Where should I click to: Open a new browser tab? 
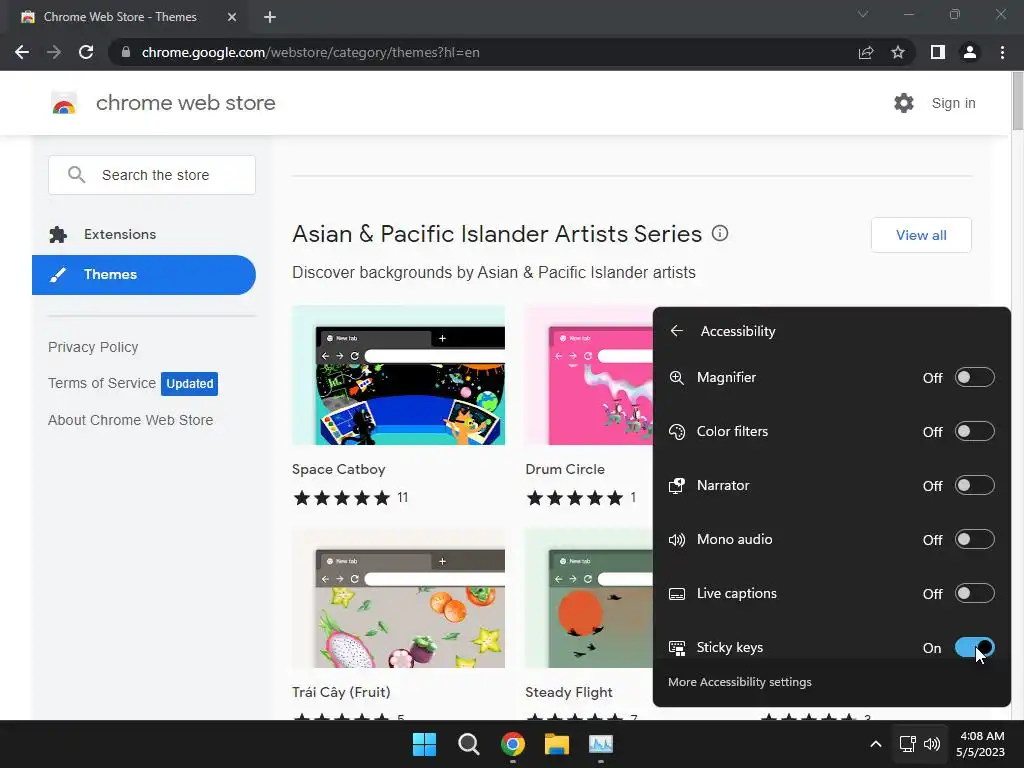point(270,17)
